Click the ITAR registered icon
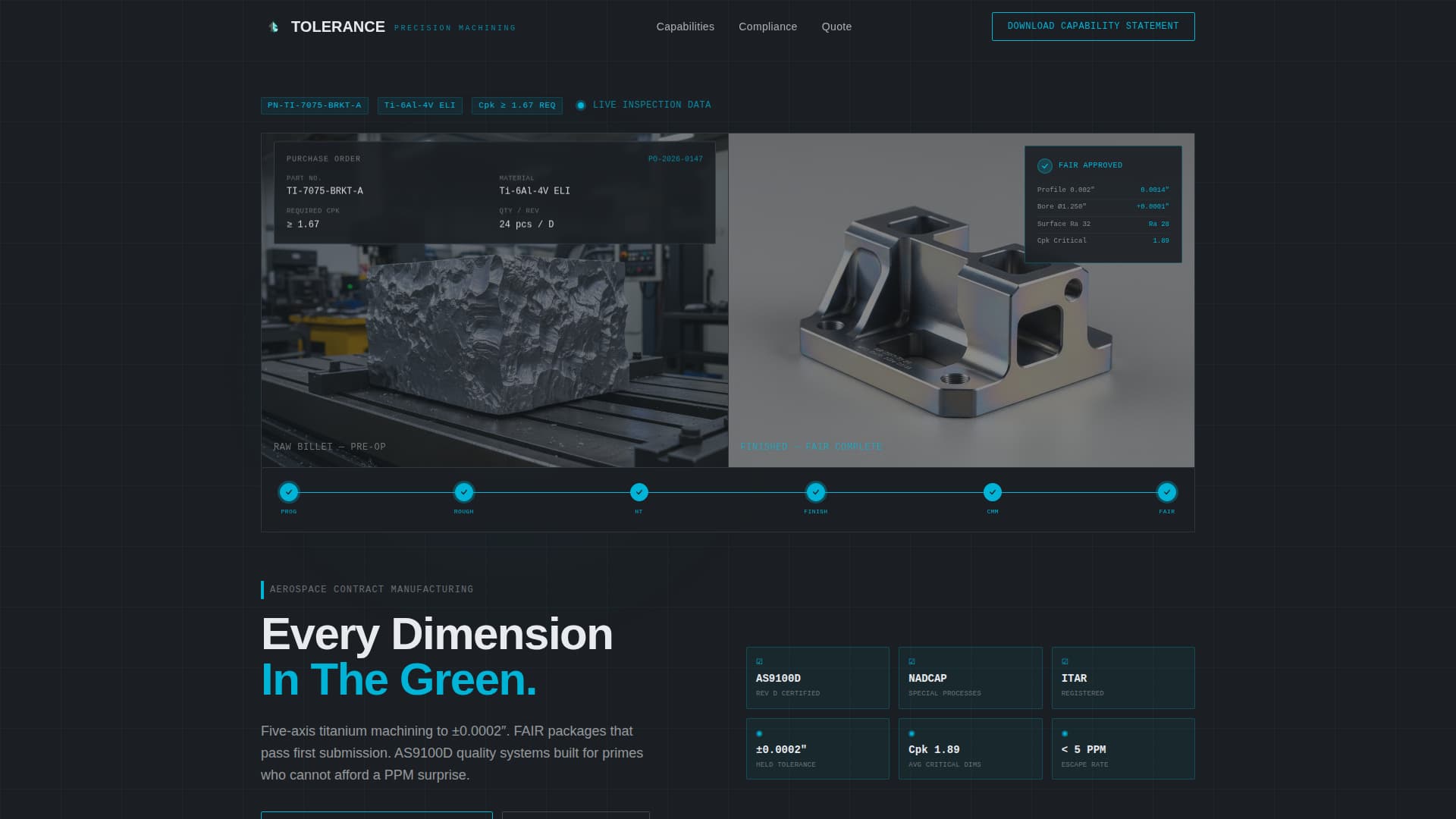The width and height of the screenshot is (1456, 819). [x=1064, y=661]
